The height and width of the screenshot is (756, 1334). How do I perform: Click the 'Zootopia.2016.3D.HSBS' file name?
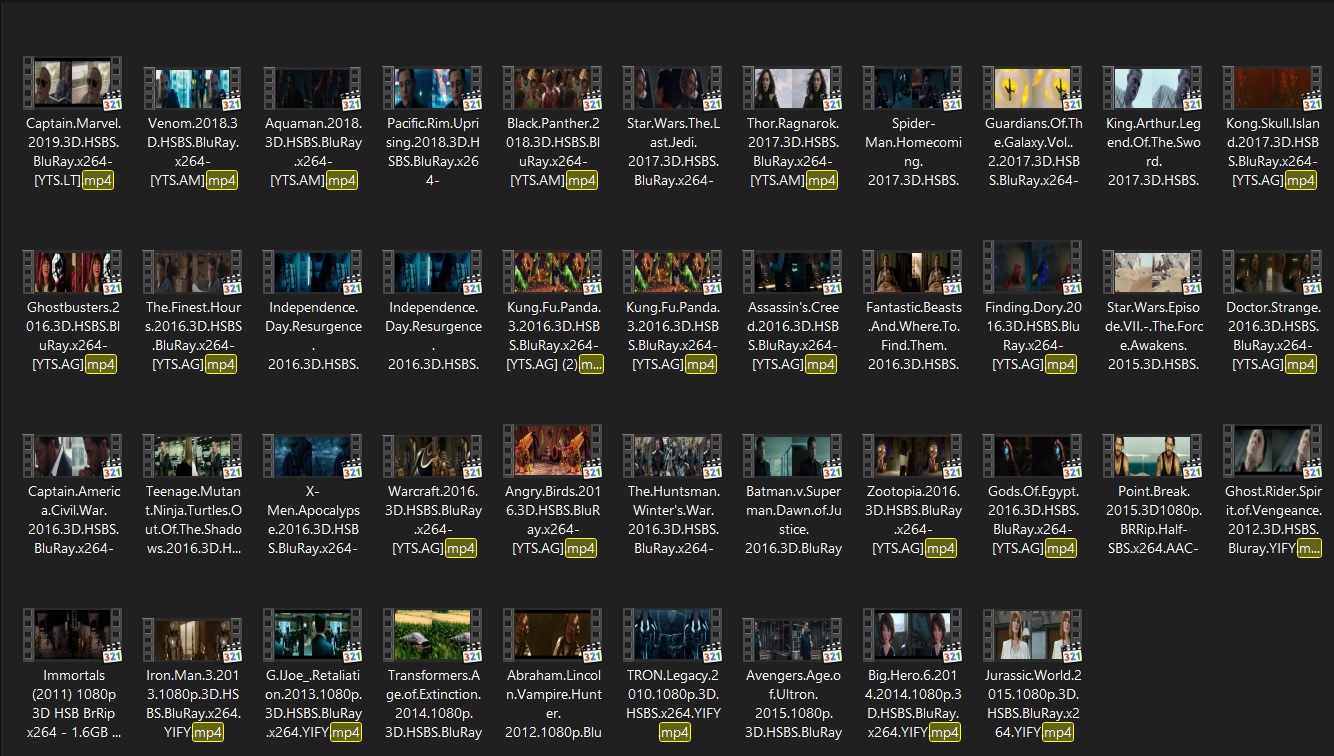(x=912, y=519)
